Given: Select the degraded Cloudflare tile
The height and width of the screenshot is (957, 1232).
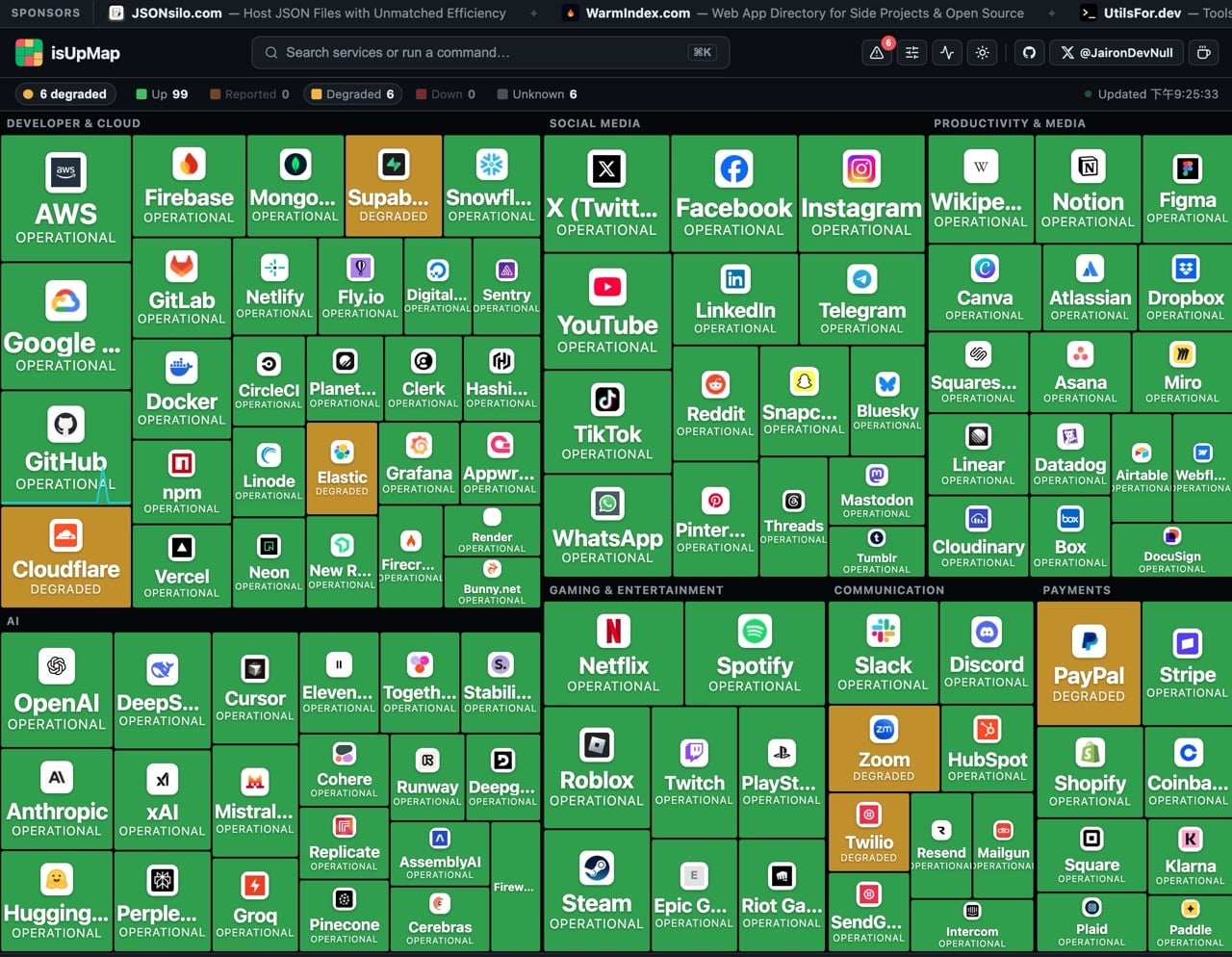Looking at the screenshot, I should [x=65, y=557].
